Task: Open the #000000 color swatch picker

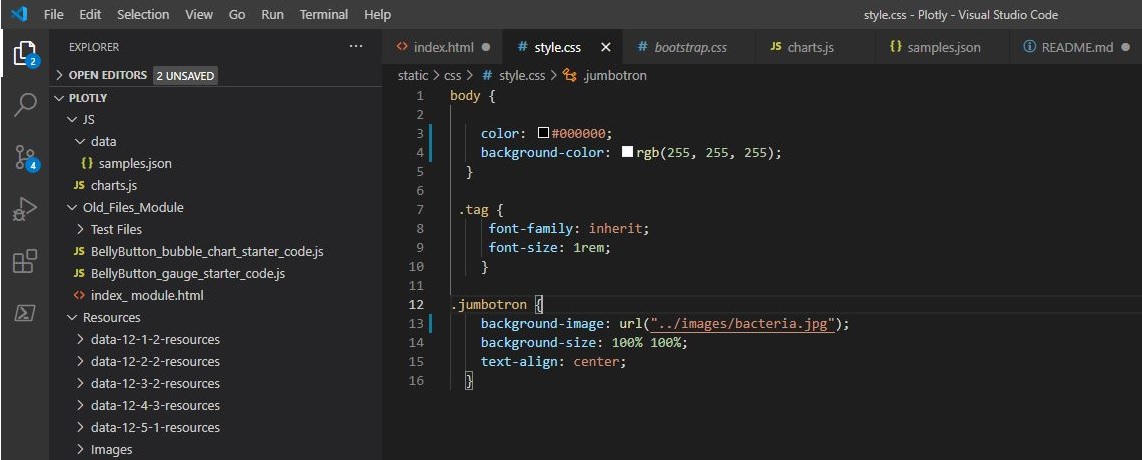Action: coord(543,133)
